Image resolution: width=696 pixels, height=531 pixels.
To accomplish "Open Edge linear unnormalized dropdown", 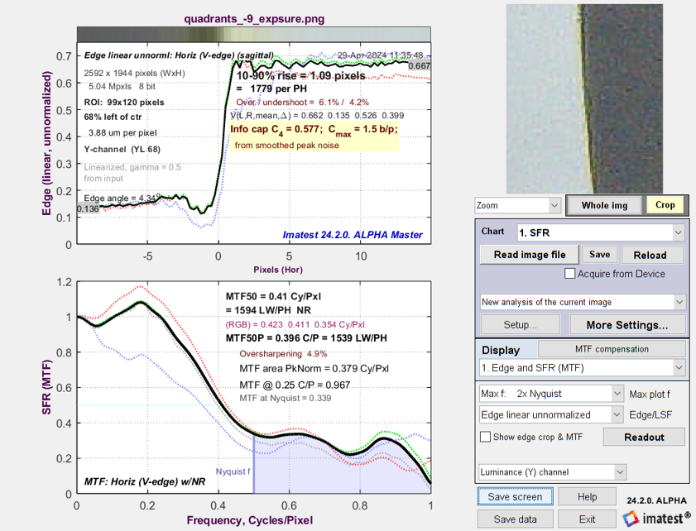I will click(x=551, y=414).
